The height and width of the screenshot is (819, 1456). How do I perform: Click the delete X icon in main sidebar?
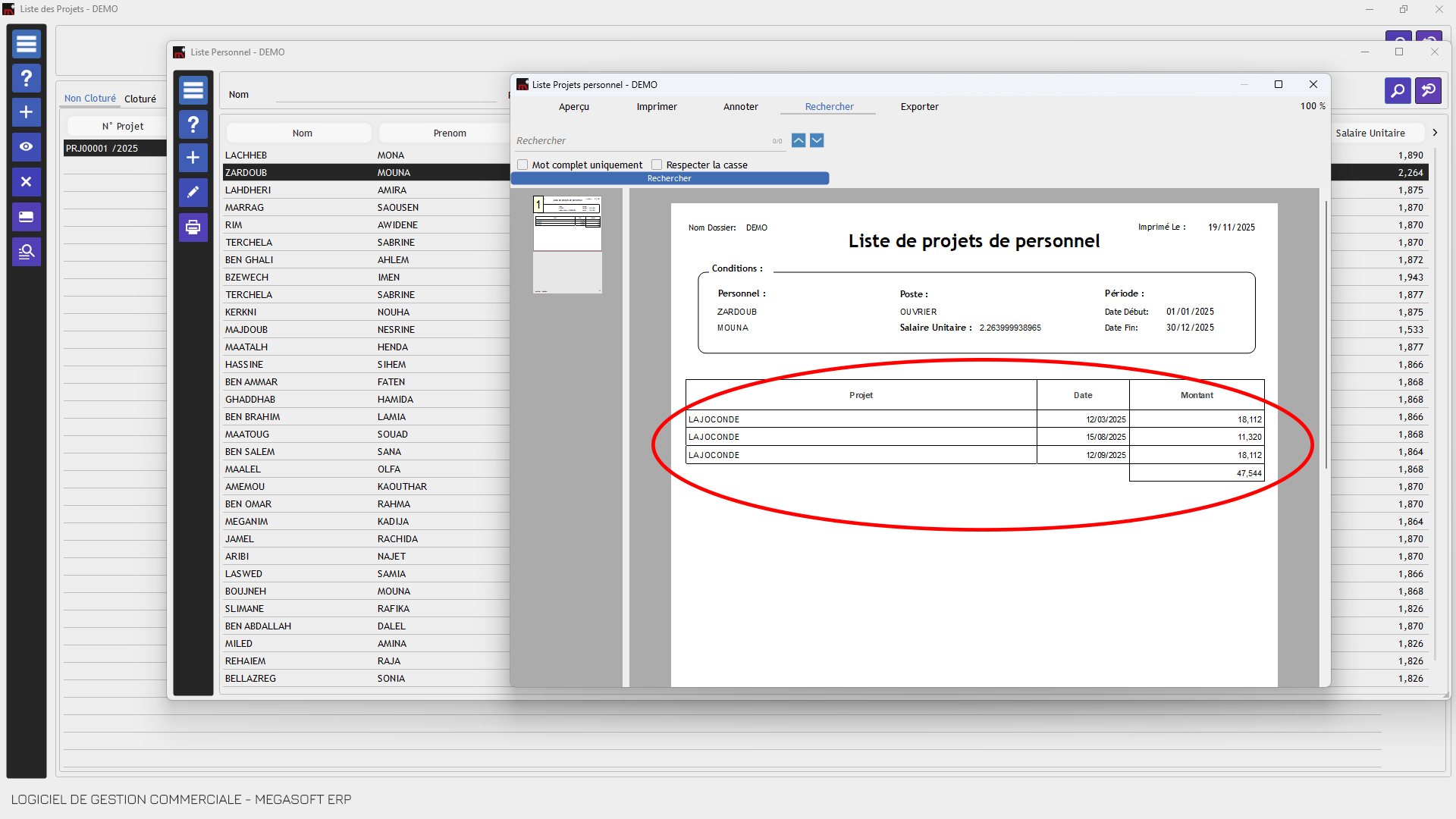(27, 182)
